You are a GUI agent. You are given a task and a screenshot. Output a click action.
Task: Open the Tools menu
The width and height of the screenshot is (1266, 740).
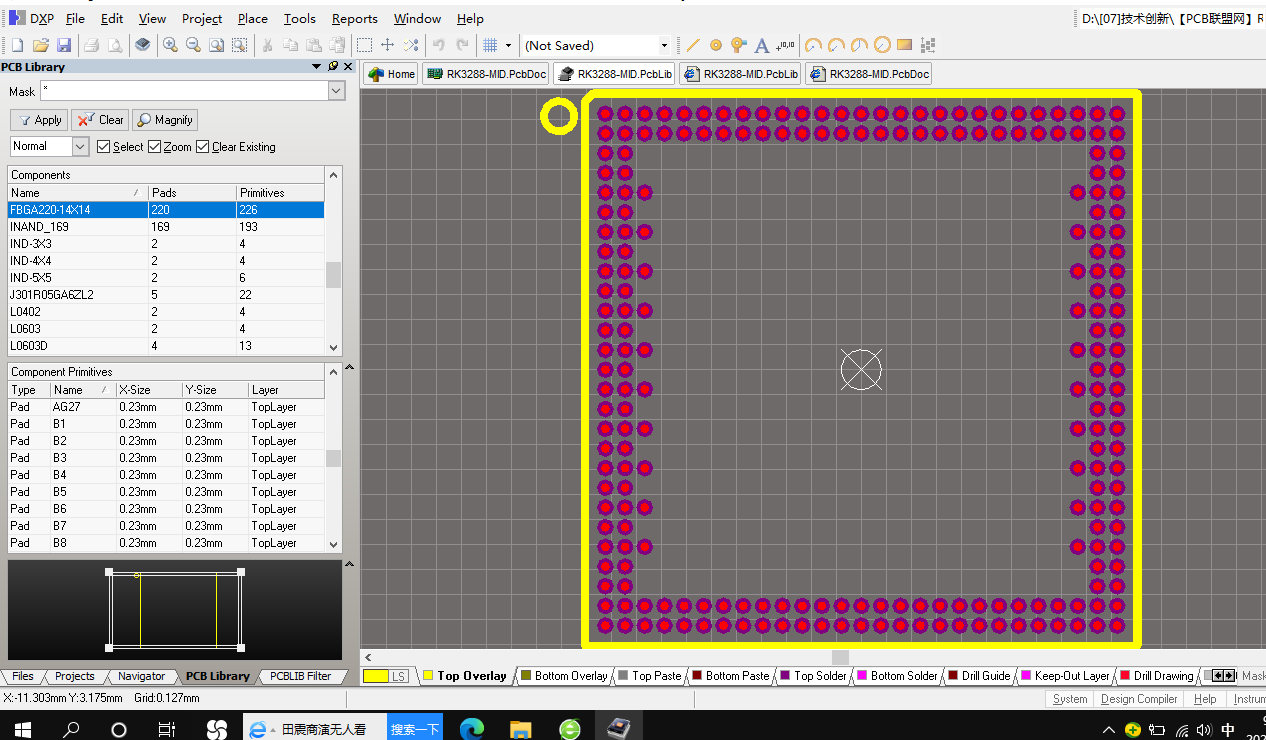click(299, 18)
